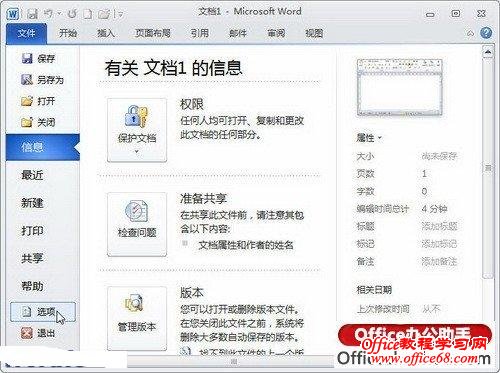Click the Word application icon in title bar

point(13,13)
